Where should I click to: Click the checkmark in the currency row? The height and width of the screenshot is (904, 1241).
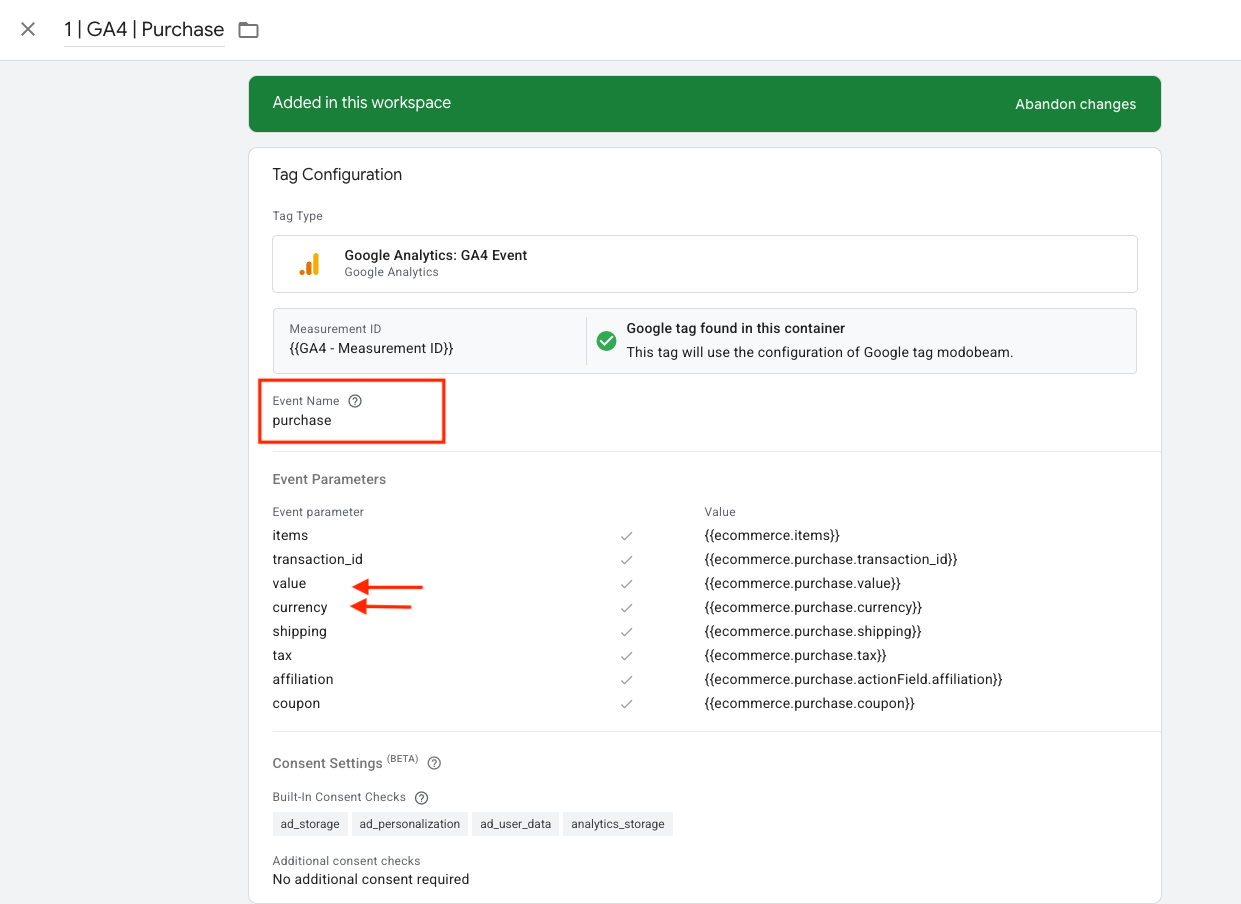[627, 608]
